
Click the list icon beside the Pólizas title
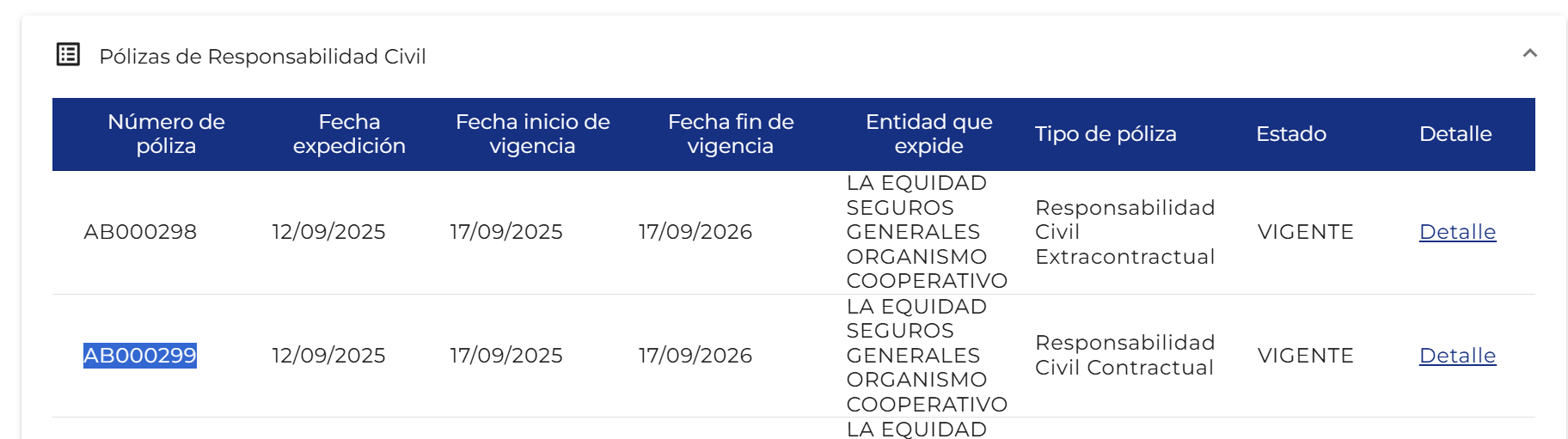pos(68,55)
